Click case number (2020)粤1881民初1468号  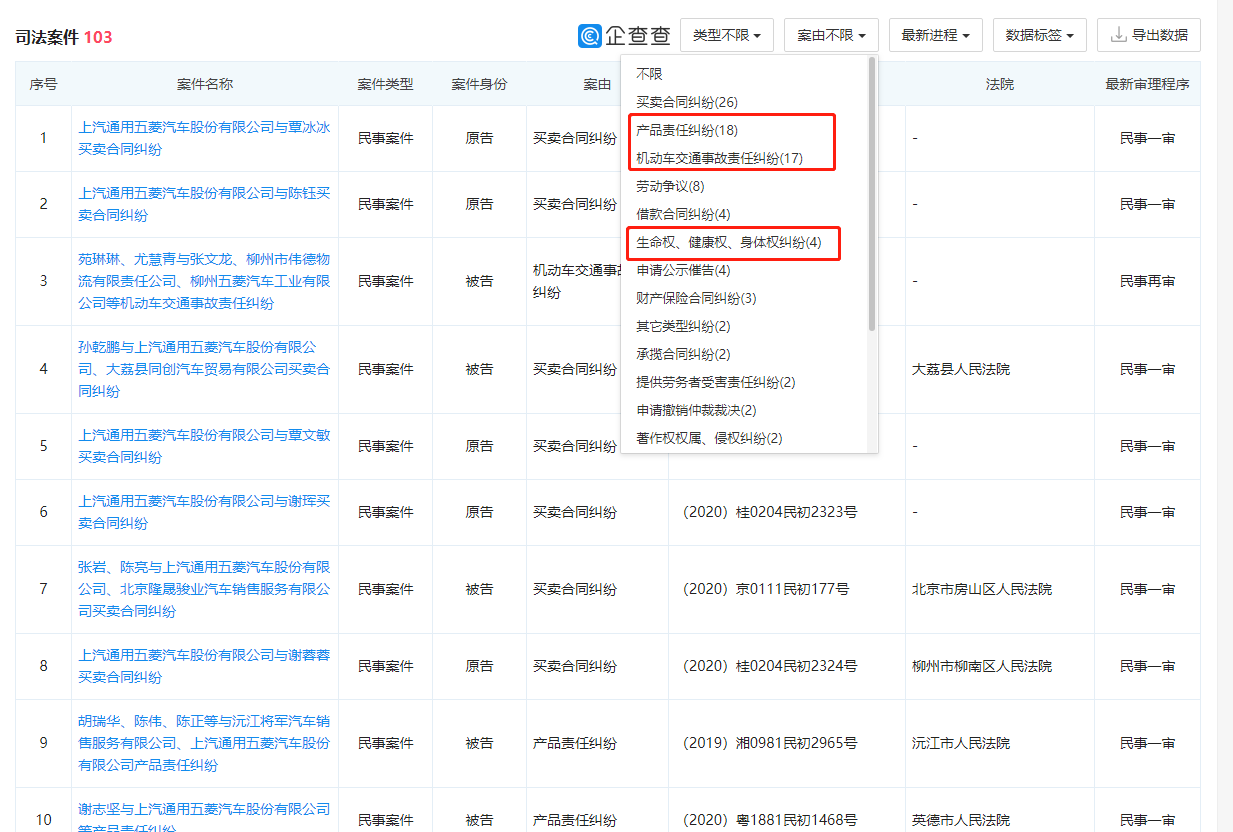coord(769,820)
